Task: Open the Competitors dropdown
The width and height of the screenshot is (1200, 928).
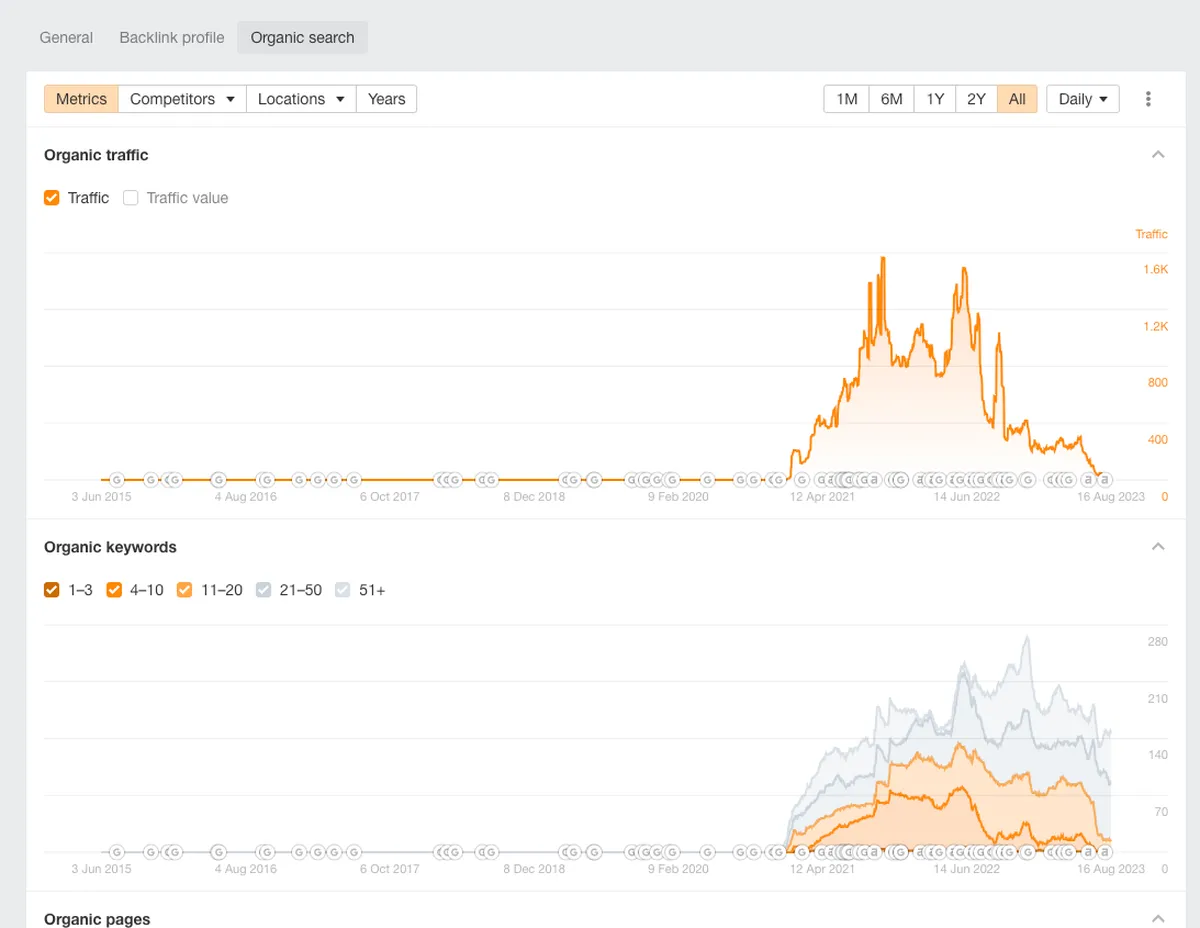Action: pos(182,99)
